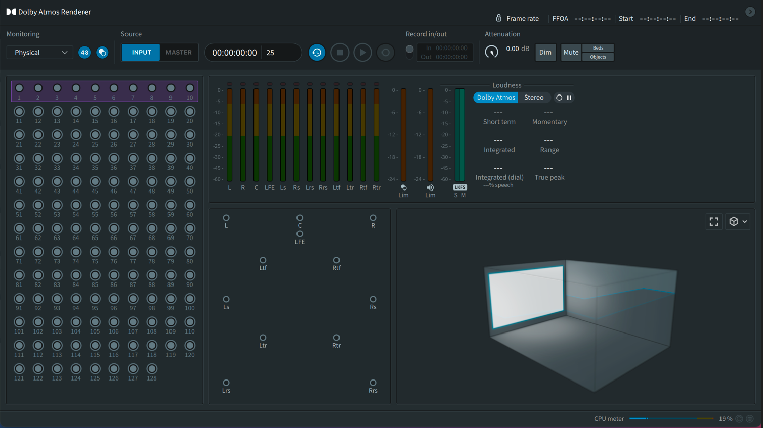Pause the loudness measurement

coord(569,97)
